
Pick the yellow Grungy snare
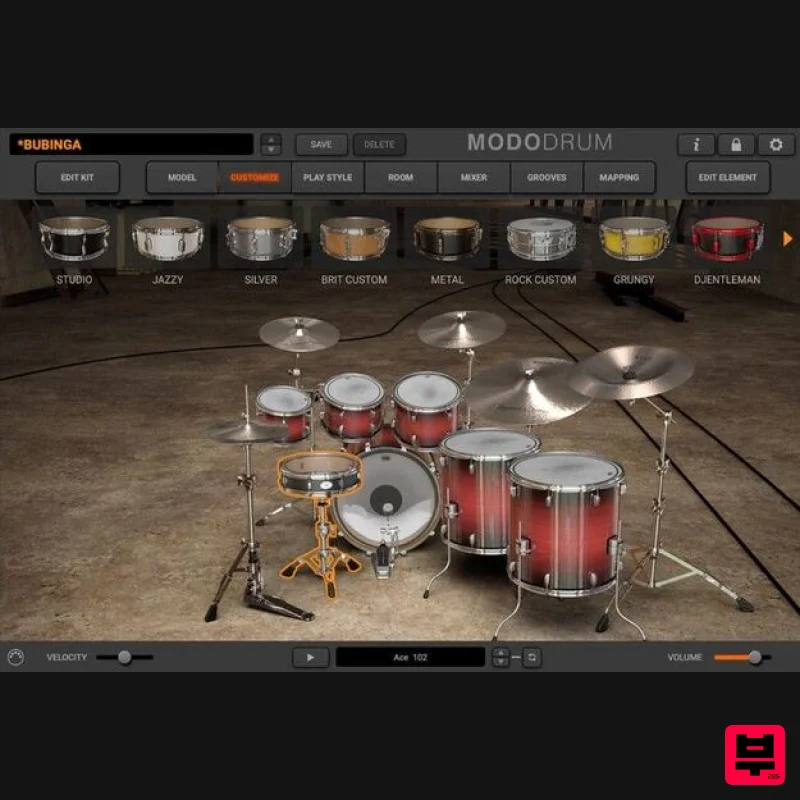click(634, 239)
